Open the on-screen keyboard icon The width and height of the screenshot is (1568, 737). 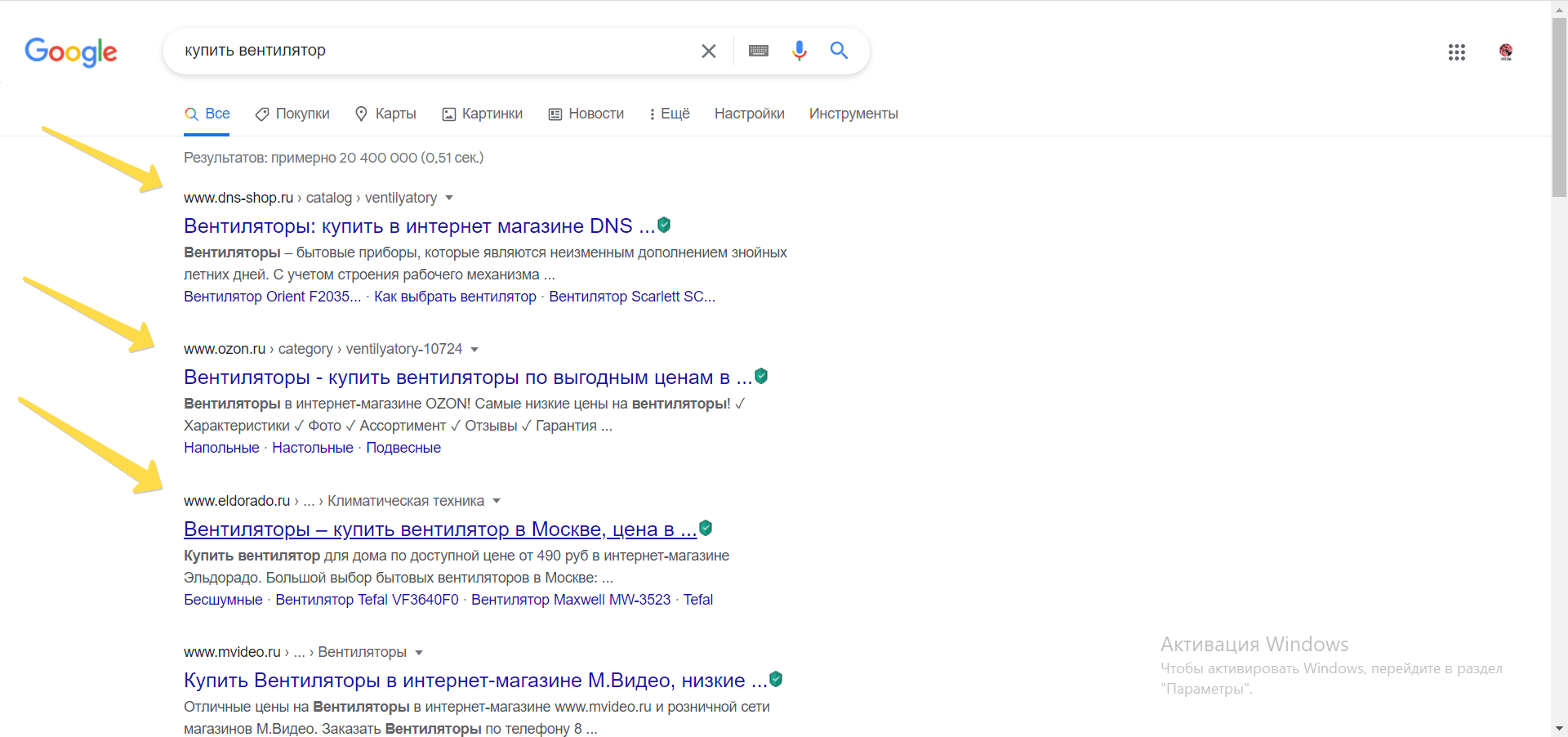[x=759, y=51]
